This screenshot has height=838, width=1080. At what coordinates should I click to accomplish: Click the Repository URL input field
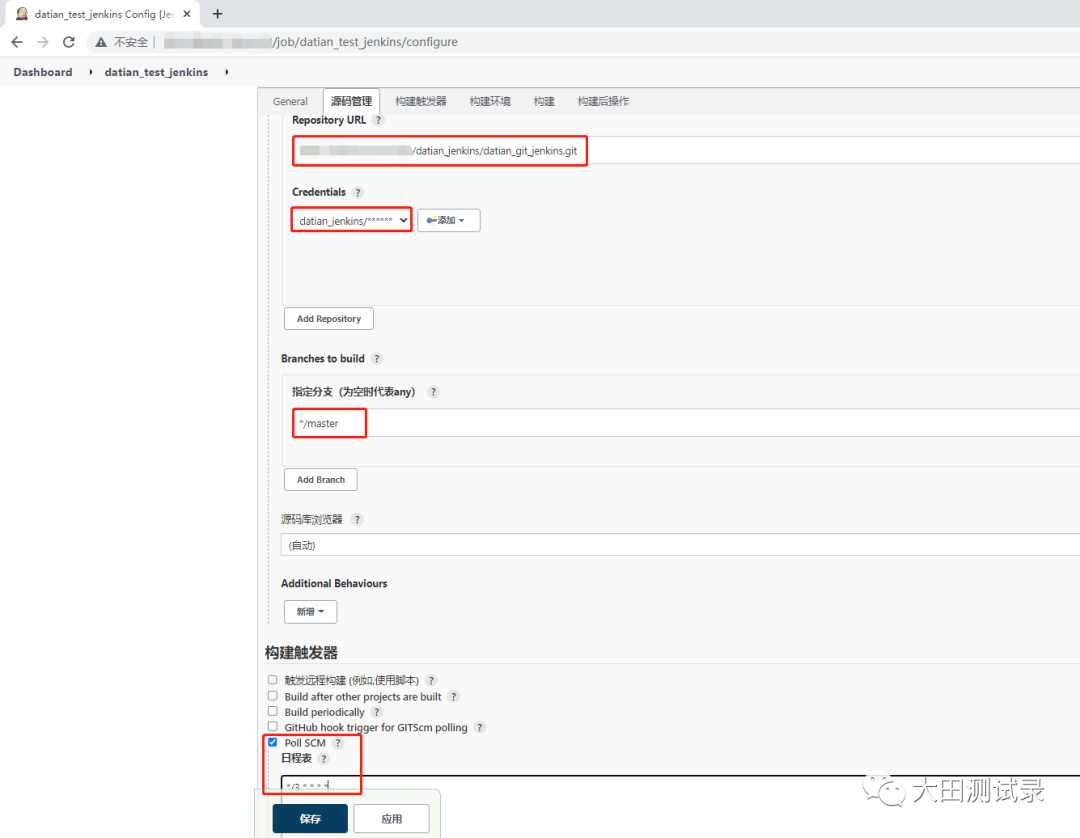(686, 150)
